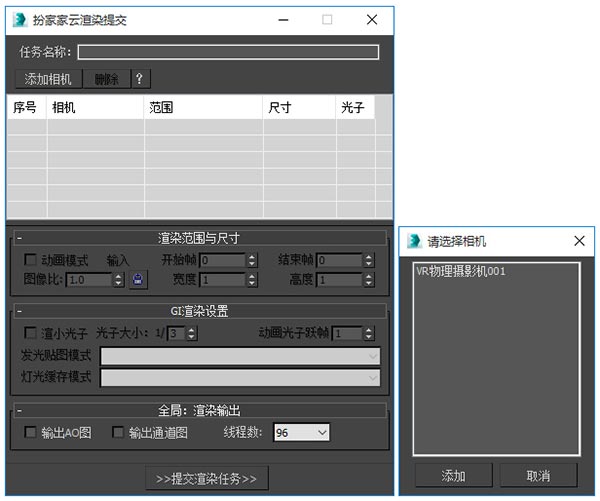Image resolution: width=600 pixels, height=501 pixels.
Task: Click the 相机 column header
Action: 95,107
